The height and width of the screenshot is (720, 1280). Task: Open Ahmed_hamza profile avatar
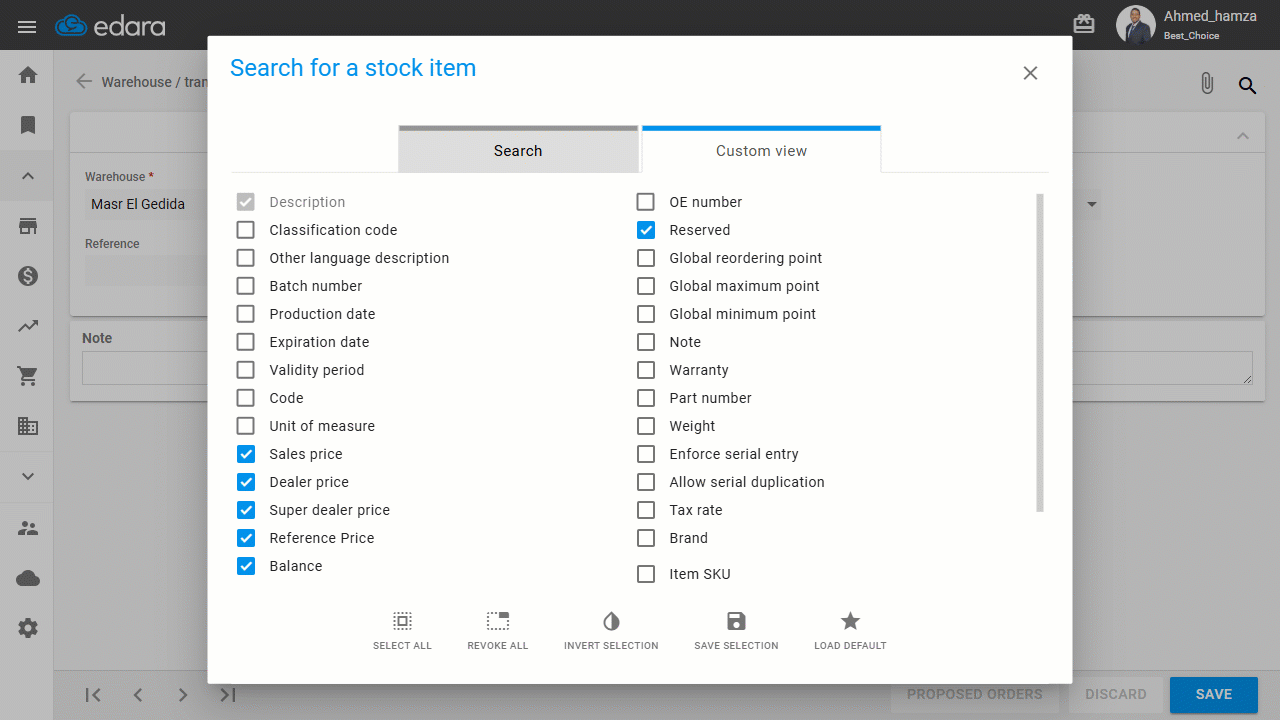pyautogui.click(x=1135, y=25)
